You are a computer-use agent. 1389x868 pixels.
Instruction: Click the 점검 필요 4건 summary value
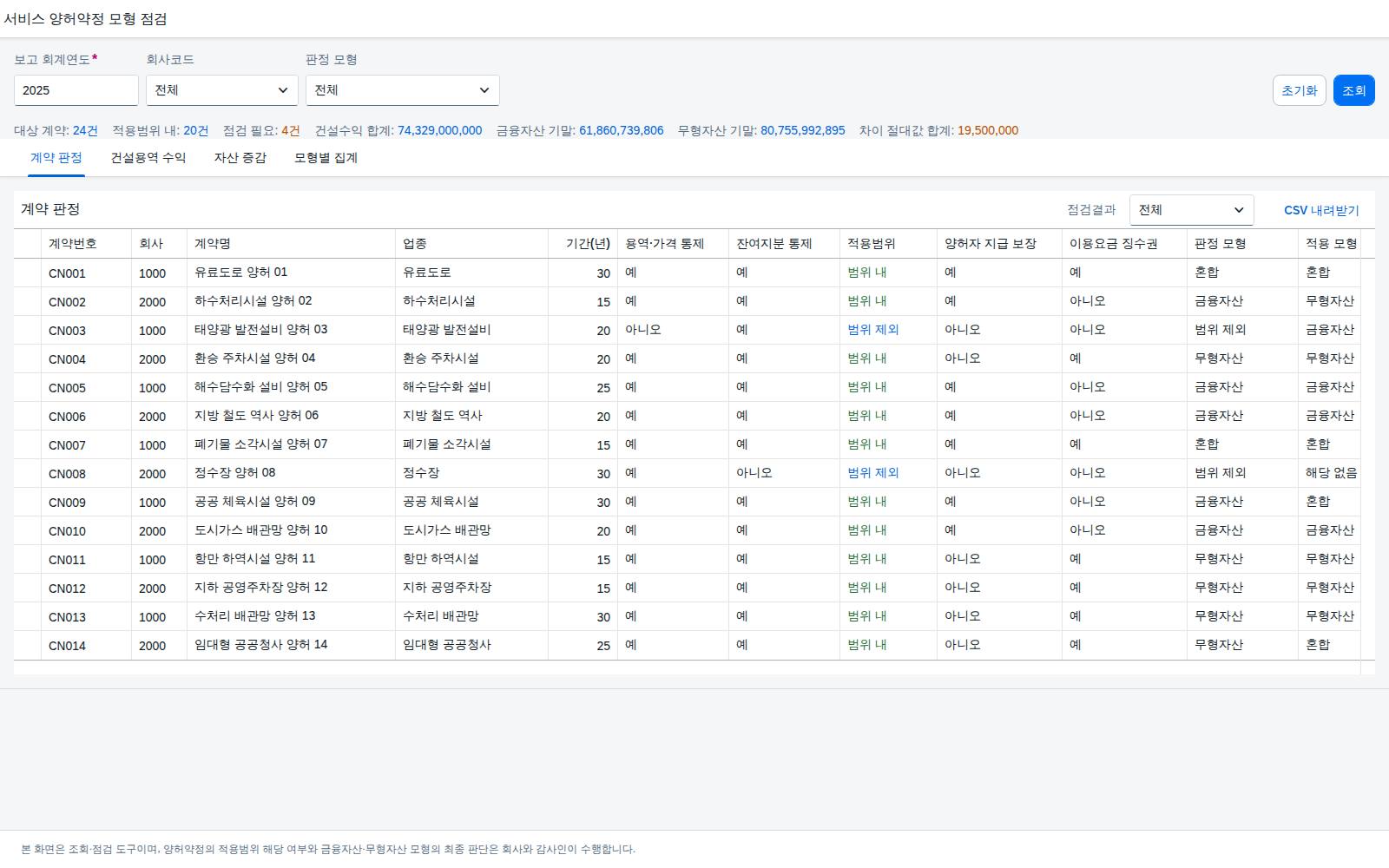291,131
